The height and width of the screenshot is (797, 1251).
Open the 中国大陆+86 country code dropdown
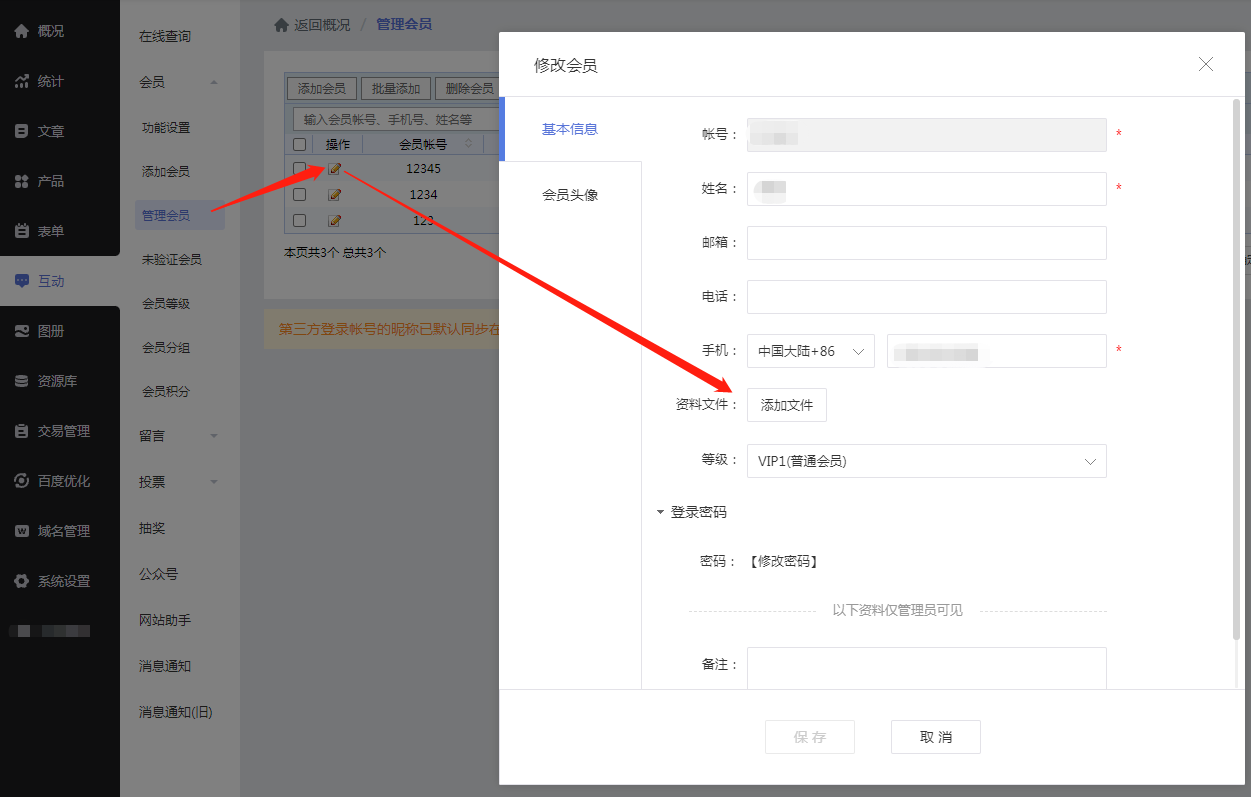pyautogui.click(x=810, y=351)
